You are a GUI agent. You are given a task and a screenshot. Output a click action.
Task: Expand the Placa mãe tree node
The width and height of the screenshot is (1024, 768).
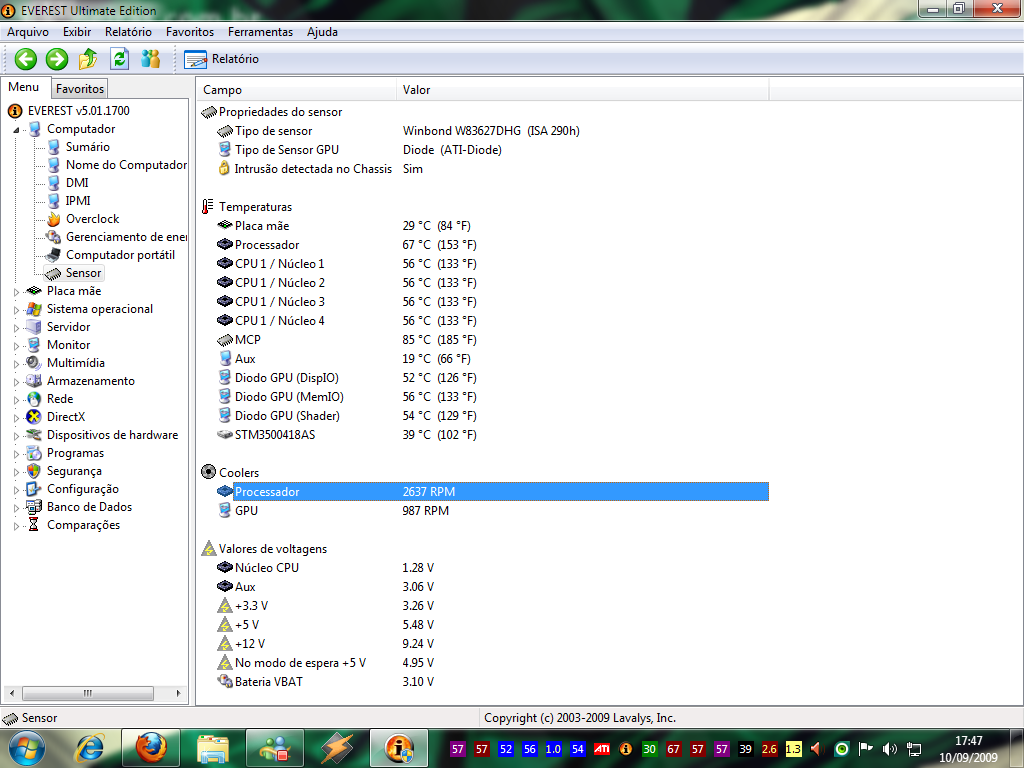coord(16,291)
